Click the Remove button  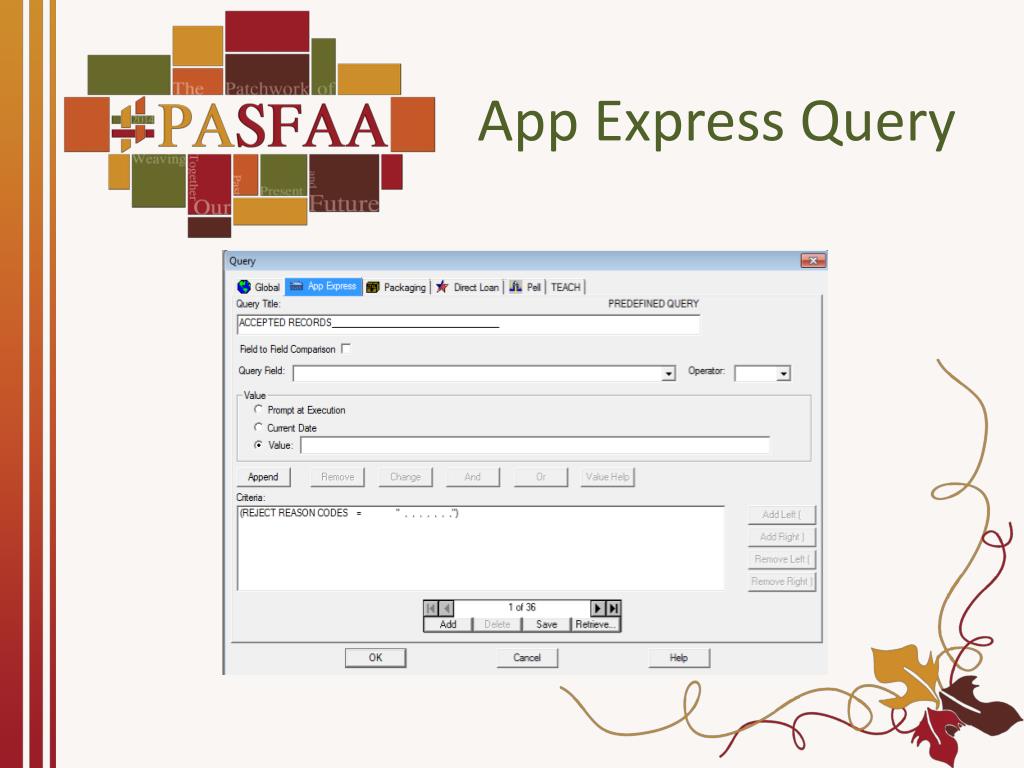pyautogui.click(x=338, y=477)
